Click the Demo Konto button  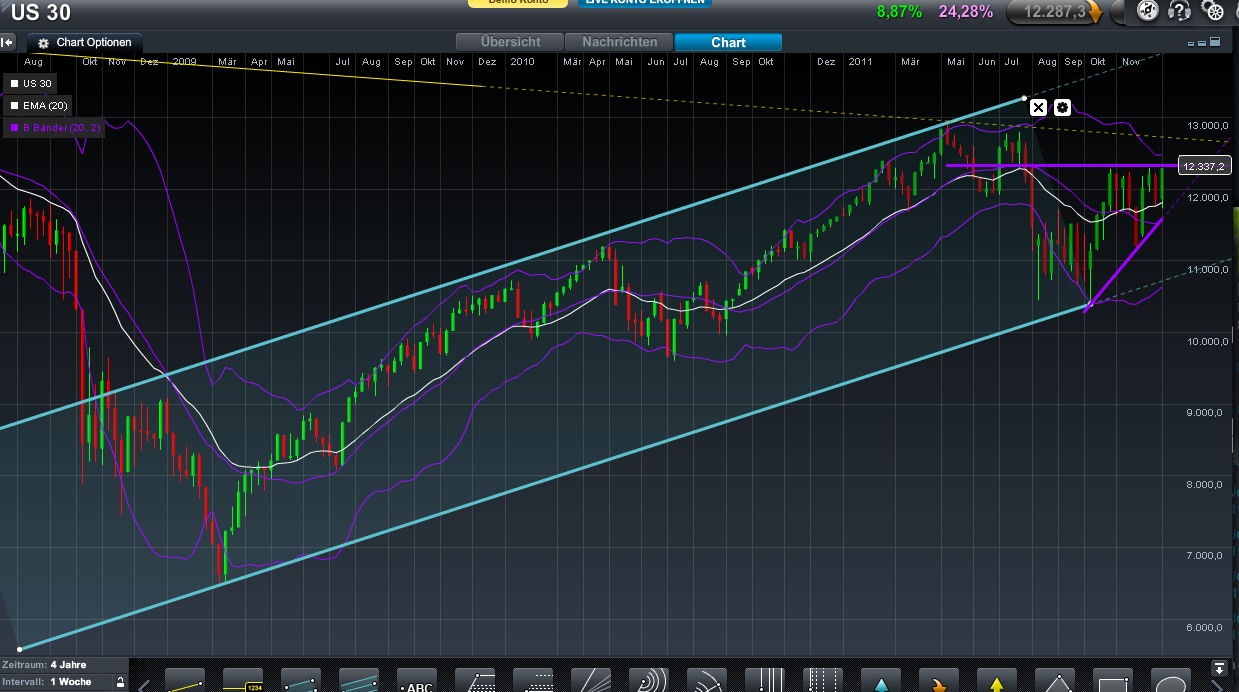pos(517,3)
